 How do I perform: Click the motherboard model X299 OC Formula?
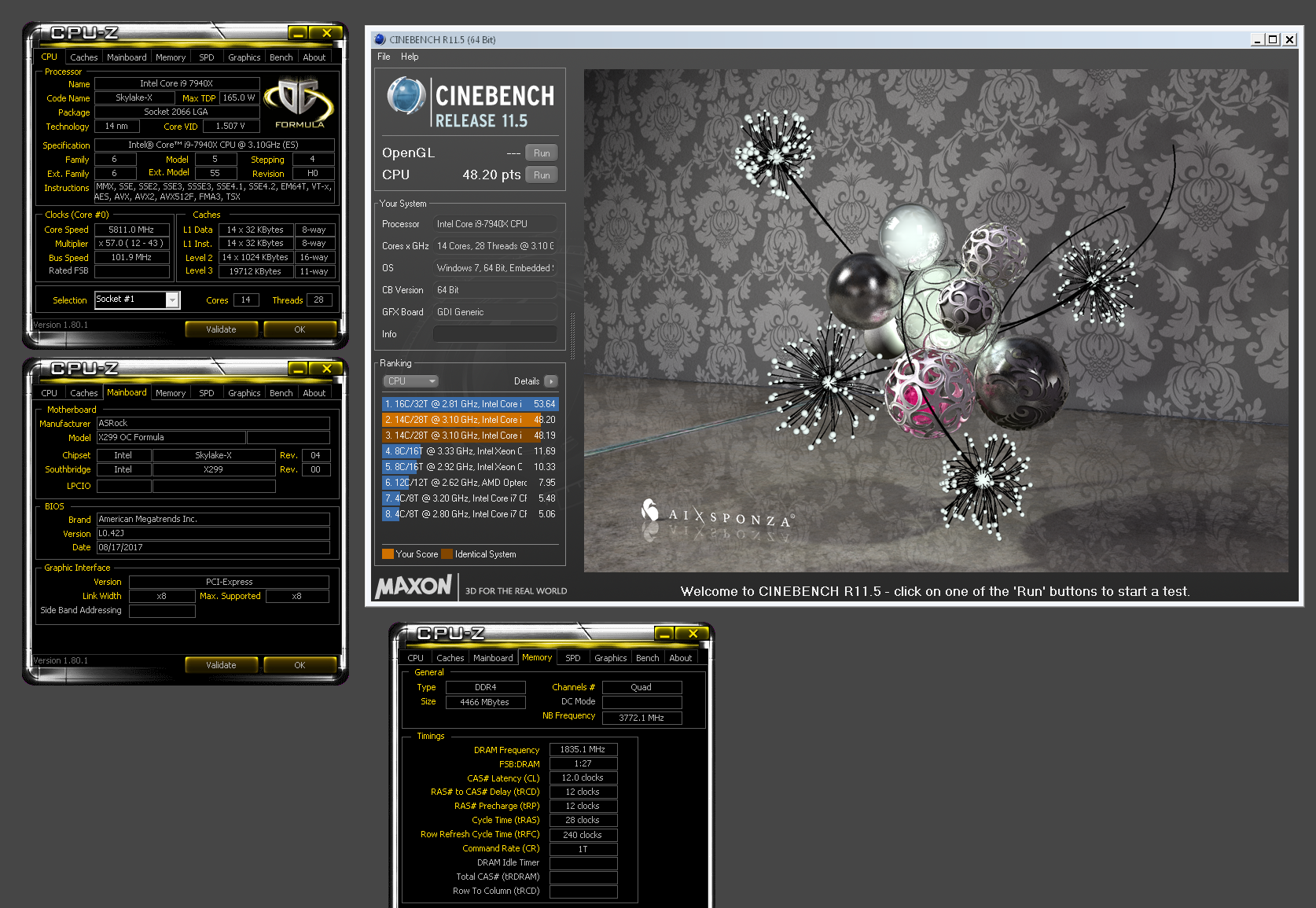[171, 437]
